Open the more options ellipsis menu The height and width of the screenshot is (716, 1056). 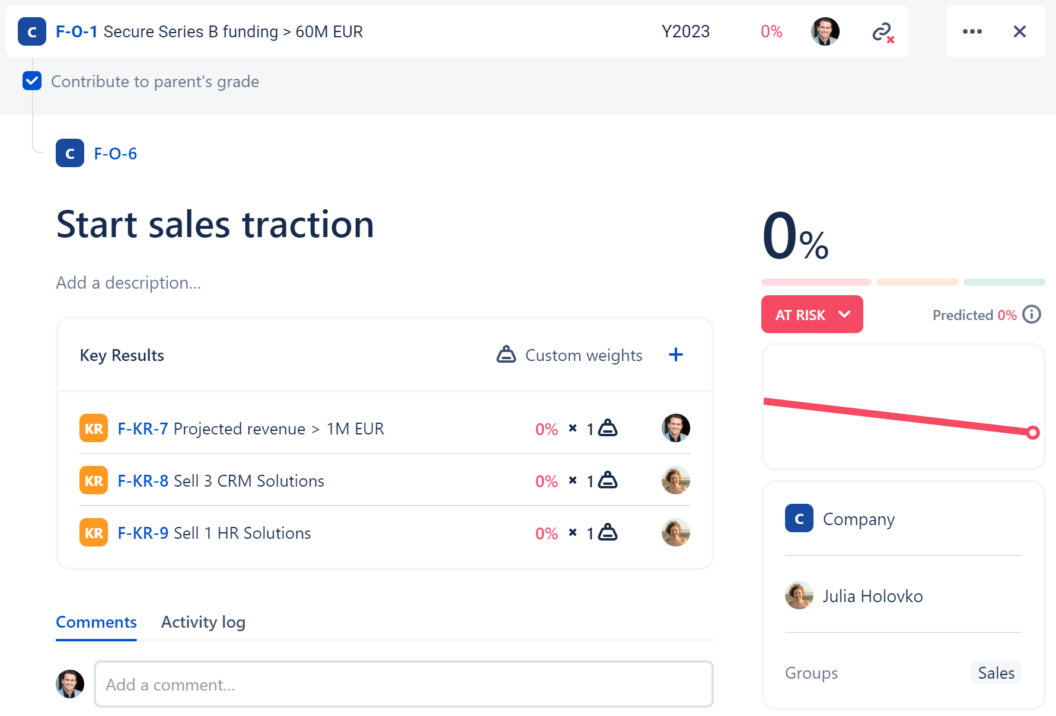971,31
